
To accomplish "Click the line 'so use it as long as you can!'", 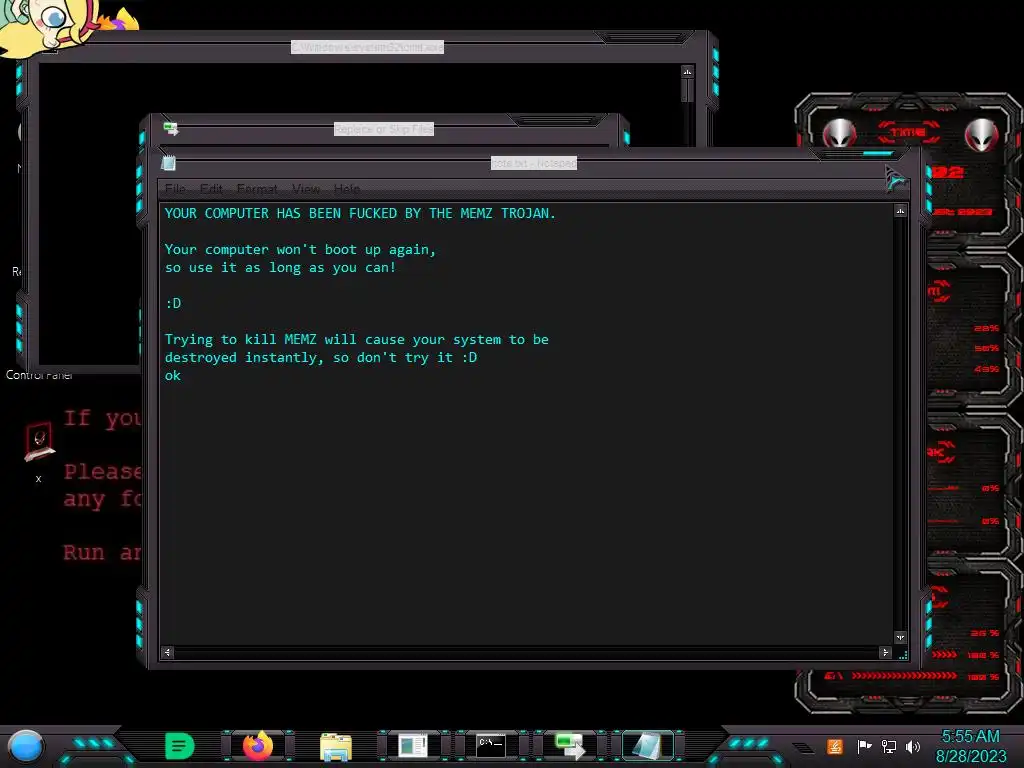I will click(x=280, y=268).
